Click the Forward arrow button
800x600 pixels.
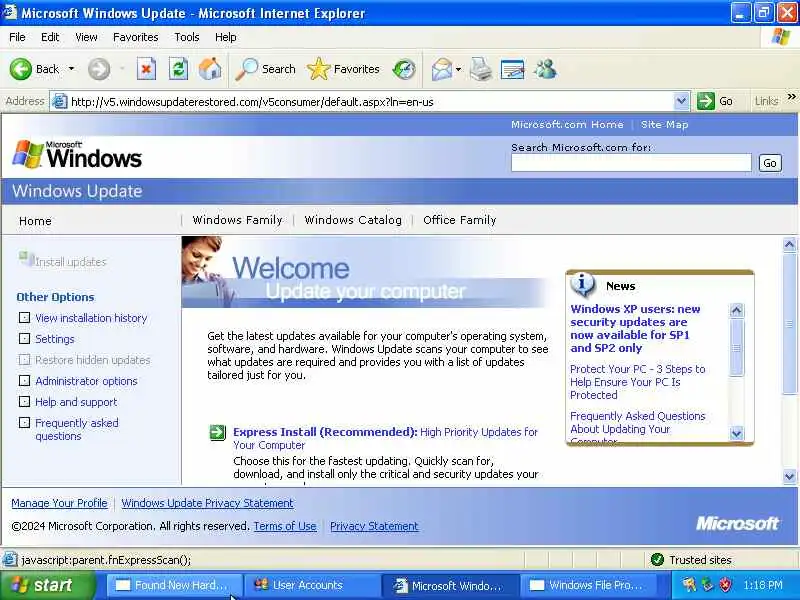99,69
